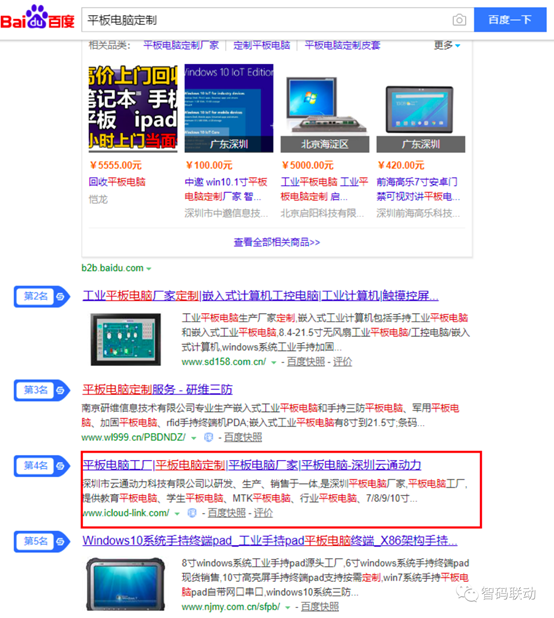Viewport: 554px width, 618px height.
Task: Click seller 深圳前海高乐科技...
Action: point(418,213)
